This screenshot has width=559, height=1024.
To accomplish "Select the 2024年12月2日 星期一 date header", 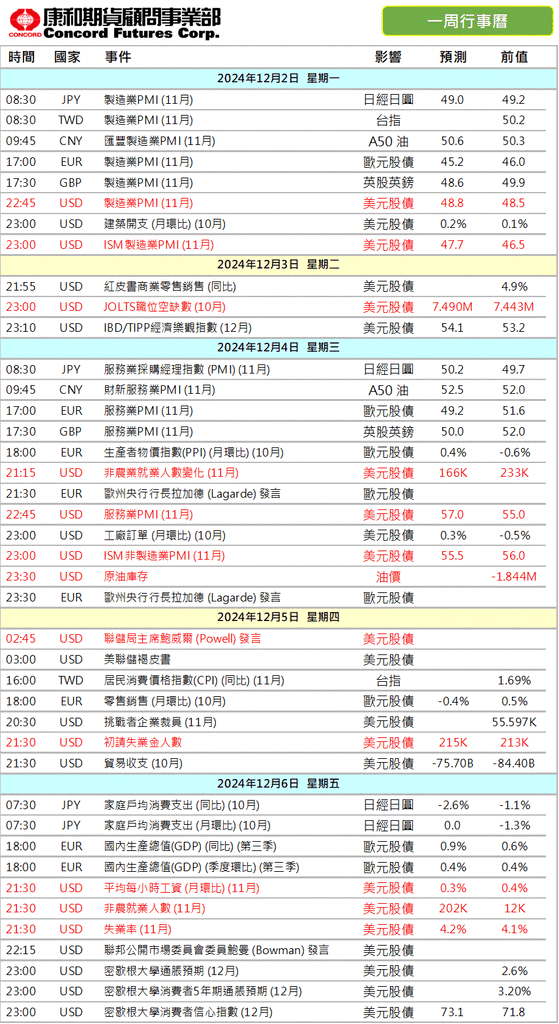I will 279,78.
